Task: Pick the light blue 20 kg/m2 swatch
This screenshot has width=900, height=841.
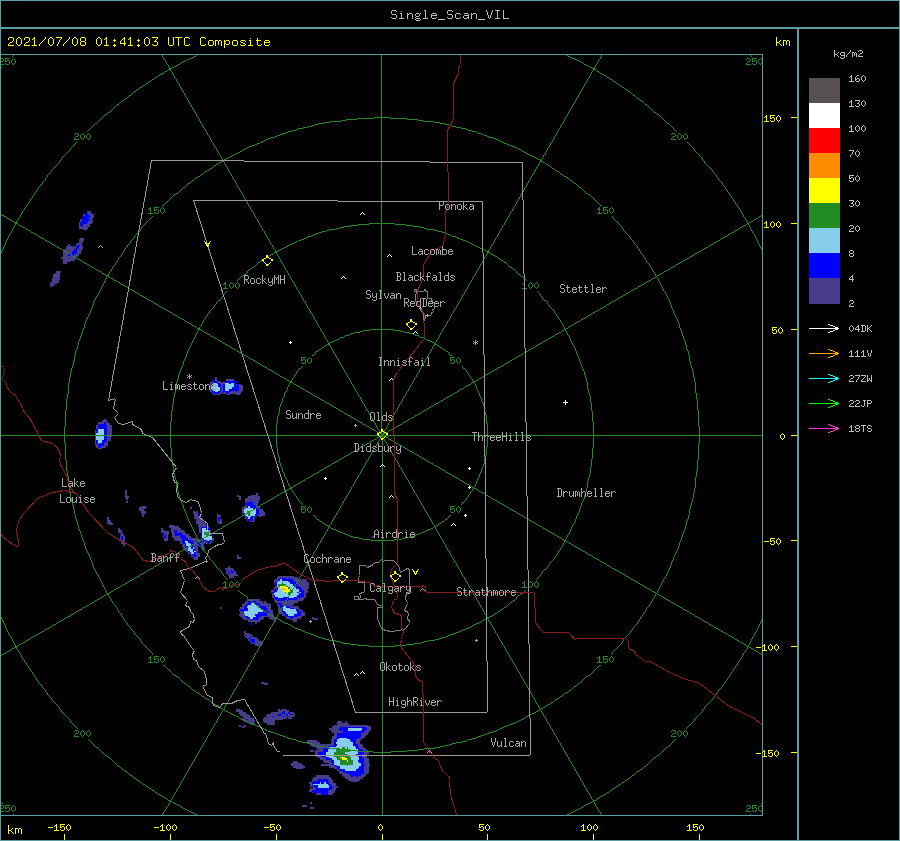Action: coord(824,241)
